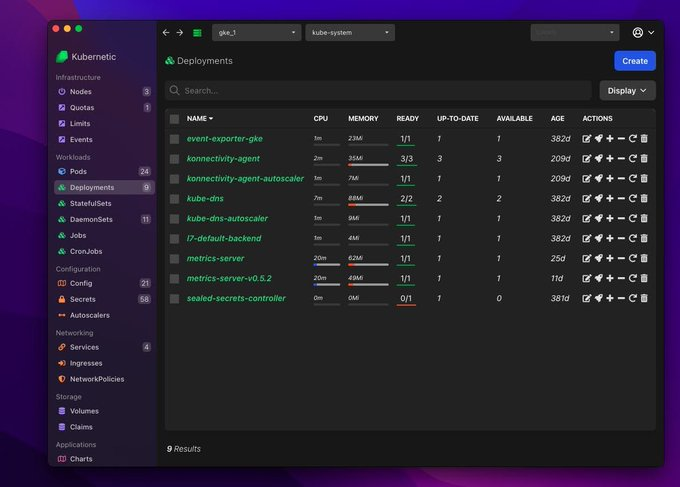The height and width of the screenshot is (487, 680).
Task: Click konnectivity-agent memory usage bar
Action: [x=368, y=165]
